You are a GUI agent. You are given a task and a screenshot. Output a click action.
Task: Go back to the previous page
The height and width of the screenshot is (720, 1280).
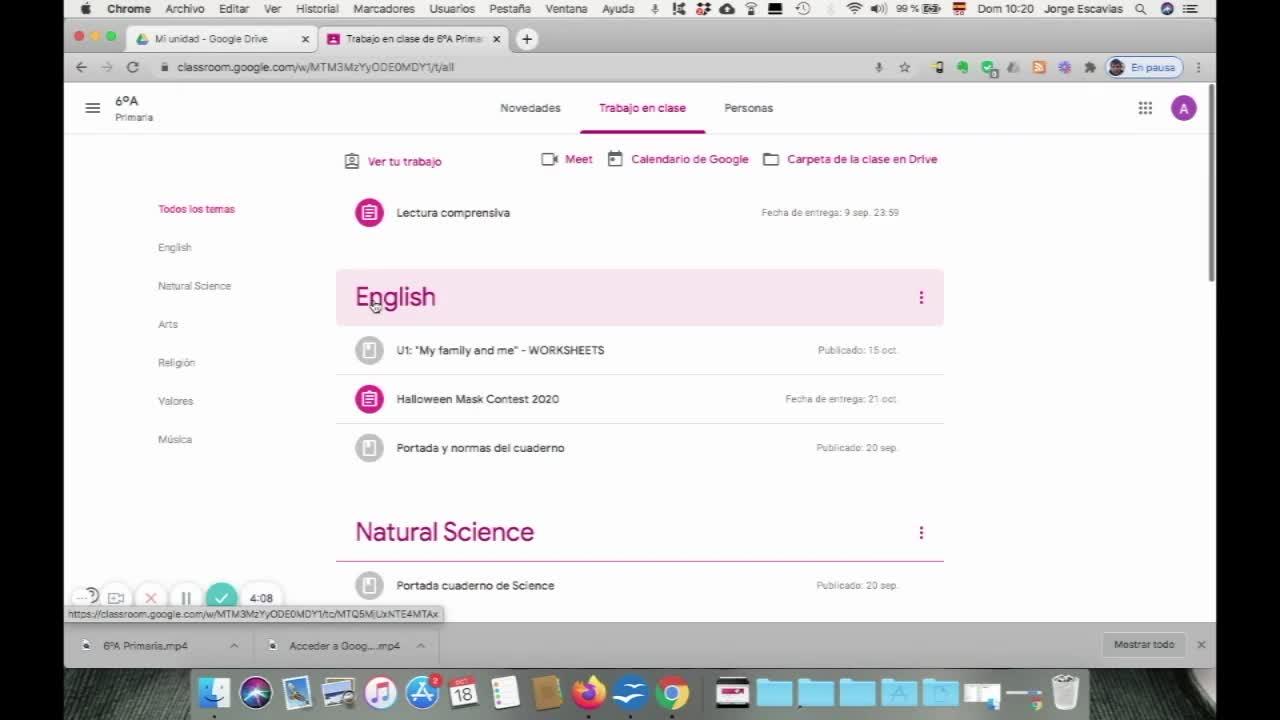tap(81, 67)
